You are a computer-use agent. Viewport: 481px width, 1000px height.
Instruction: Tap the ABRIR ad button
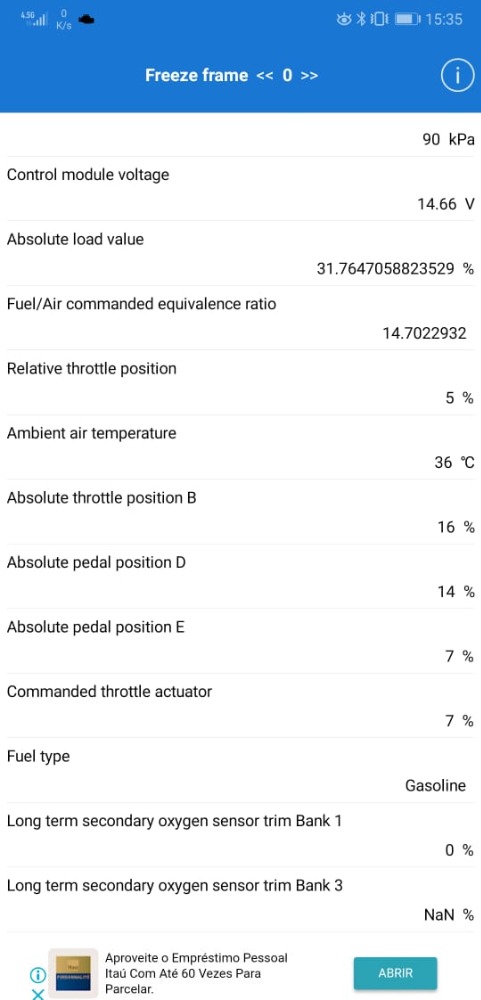(396, 973)
